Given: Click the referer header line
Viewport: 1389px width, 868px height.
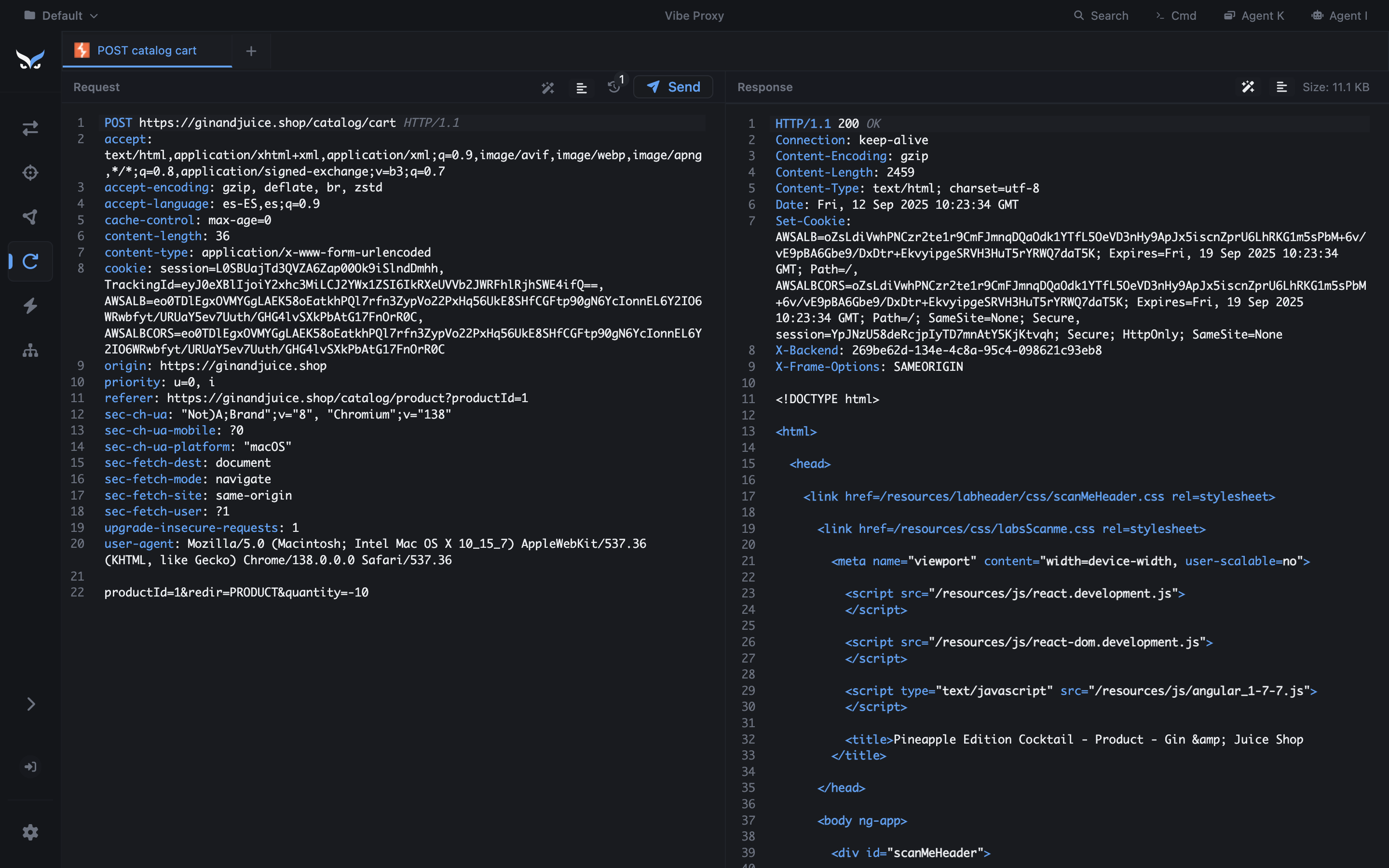Looking at the screenshot, I should pos(316,398).
